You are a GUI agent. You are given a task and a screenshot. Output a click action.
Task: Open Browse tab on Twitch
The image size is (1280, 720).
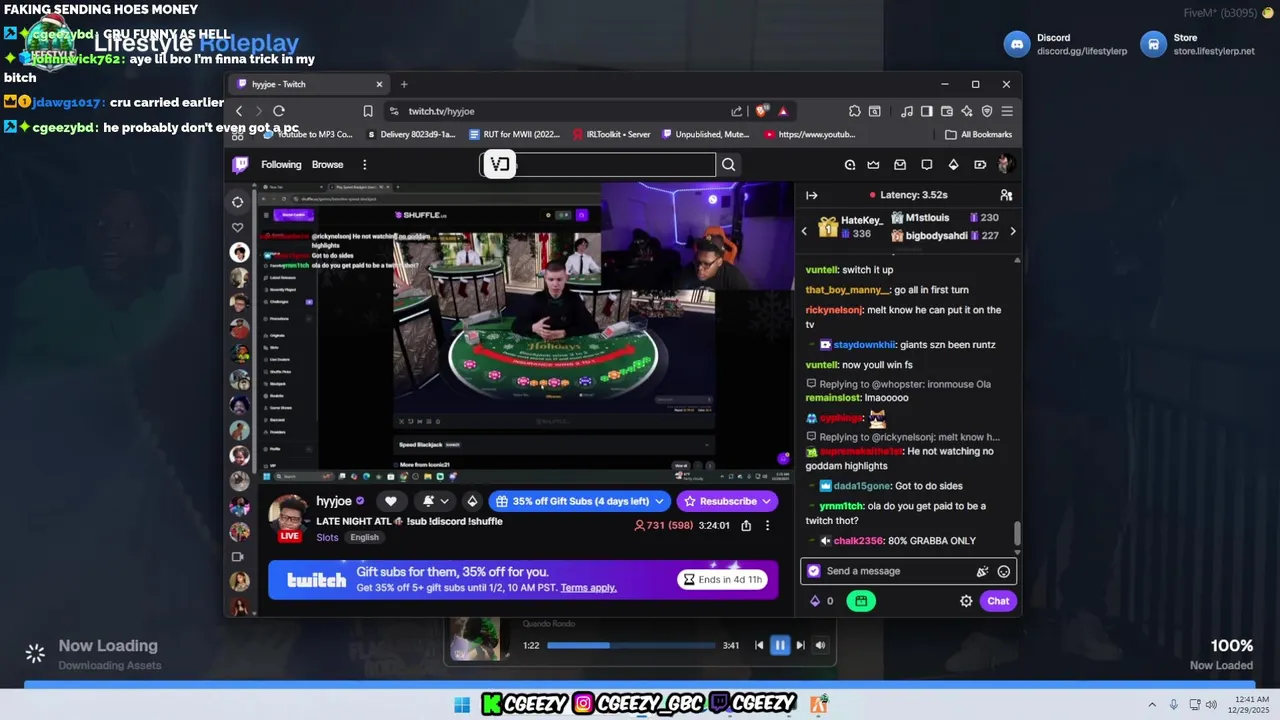pos(327,165)
